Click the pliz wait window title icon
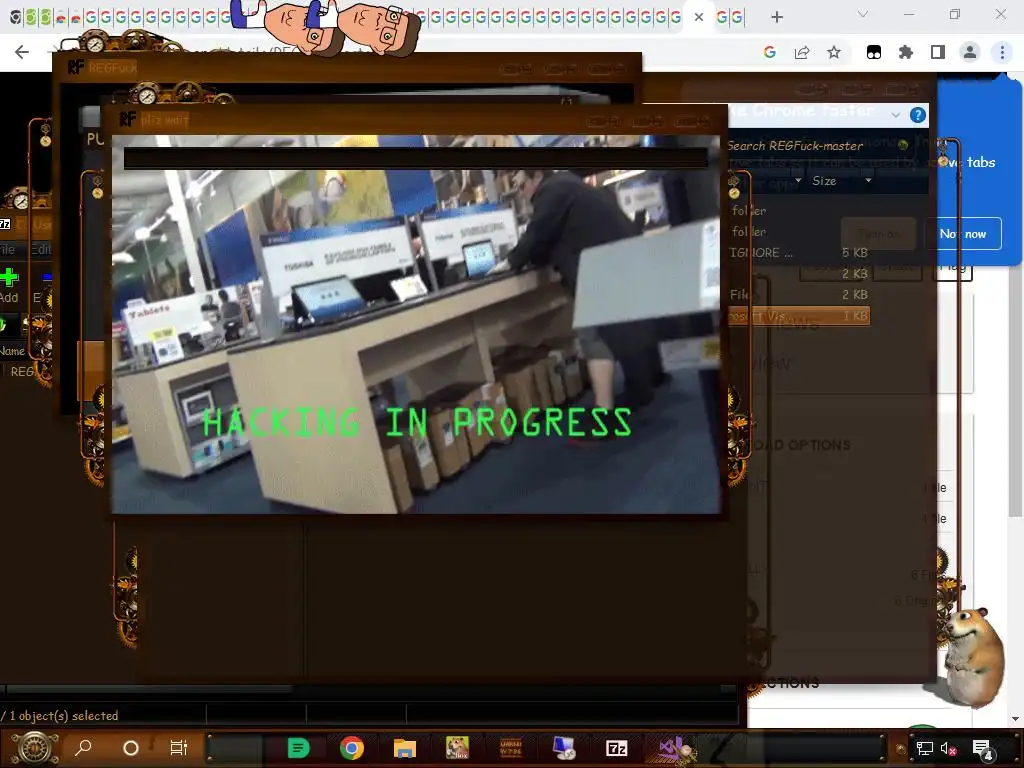Viewport: 1024px width, 768px height. click(x=127, y=119)
